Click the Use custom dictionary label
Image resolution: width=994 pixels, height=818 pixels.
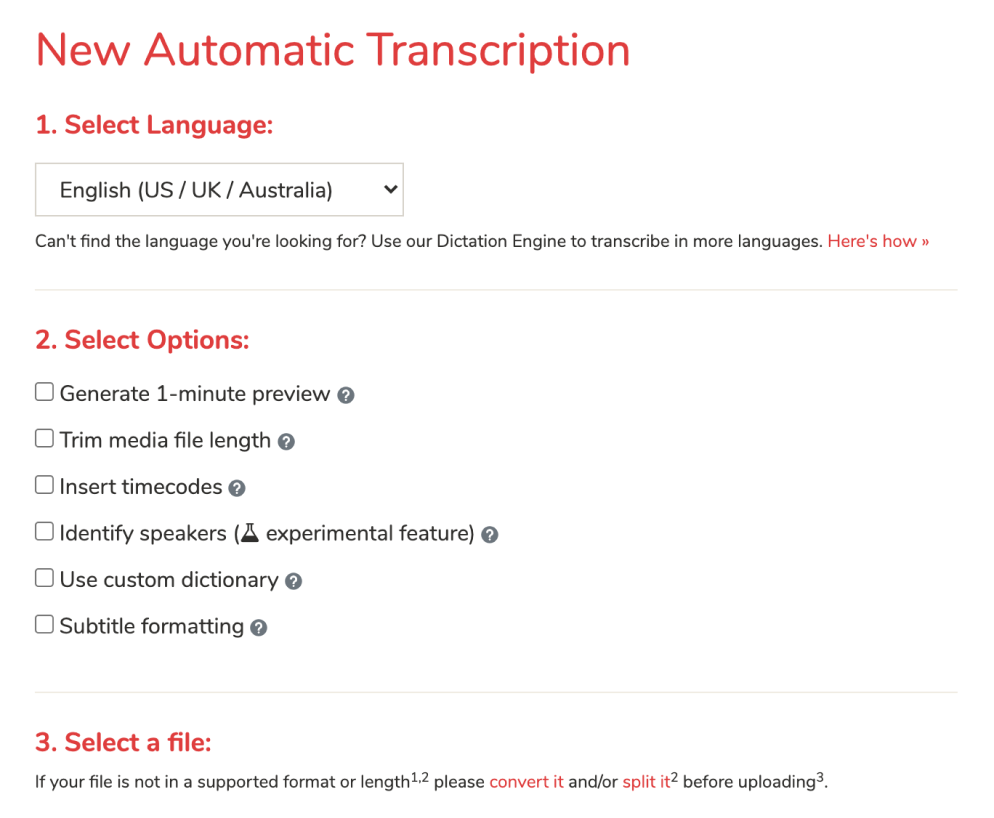pos(169,580)
